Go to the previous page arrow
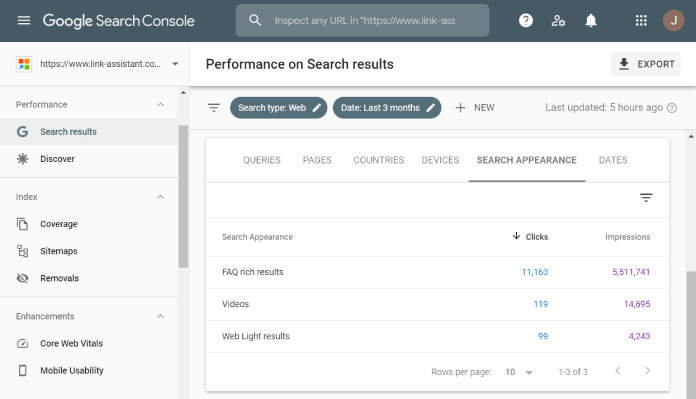The width and height of the screenshot is (696, 399). click(617, 371)
